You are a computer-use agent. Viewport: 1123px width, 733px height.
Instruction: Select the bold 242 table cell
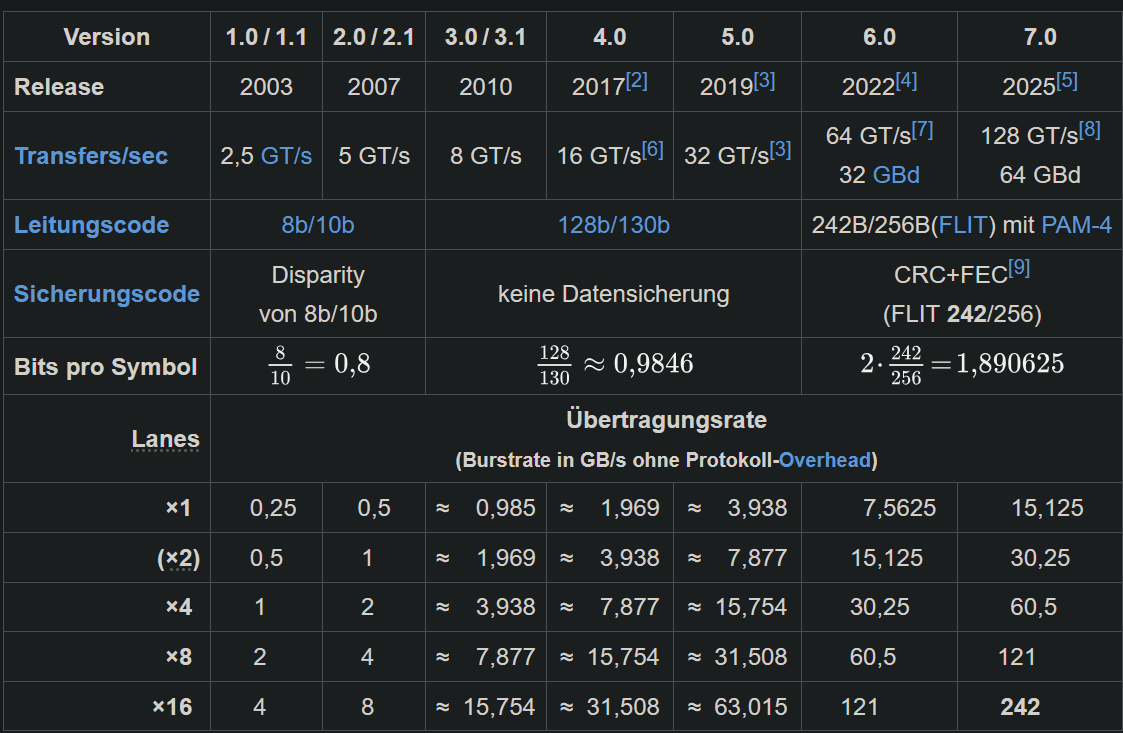coord(1020,708)
